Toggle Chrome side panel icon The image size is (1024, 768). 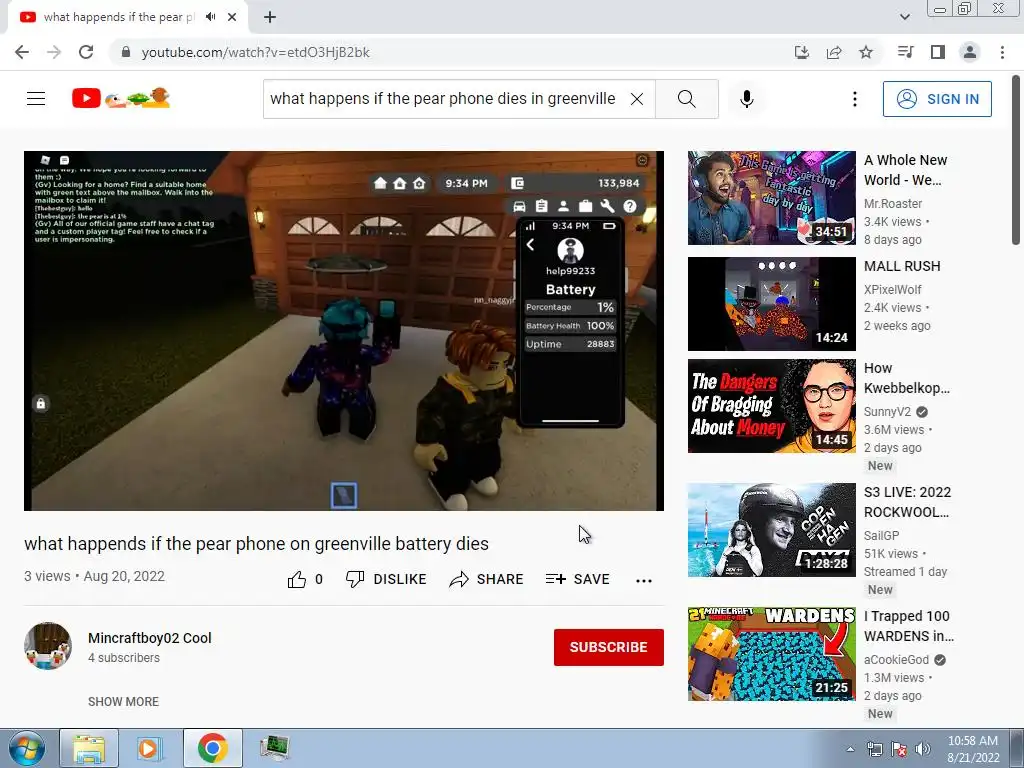tap(938, 52)
